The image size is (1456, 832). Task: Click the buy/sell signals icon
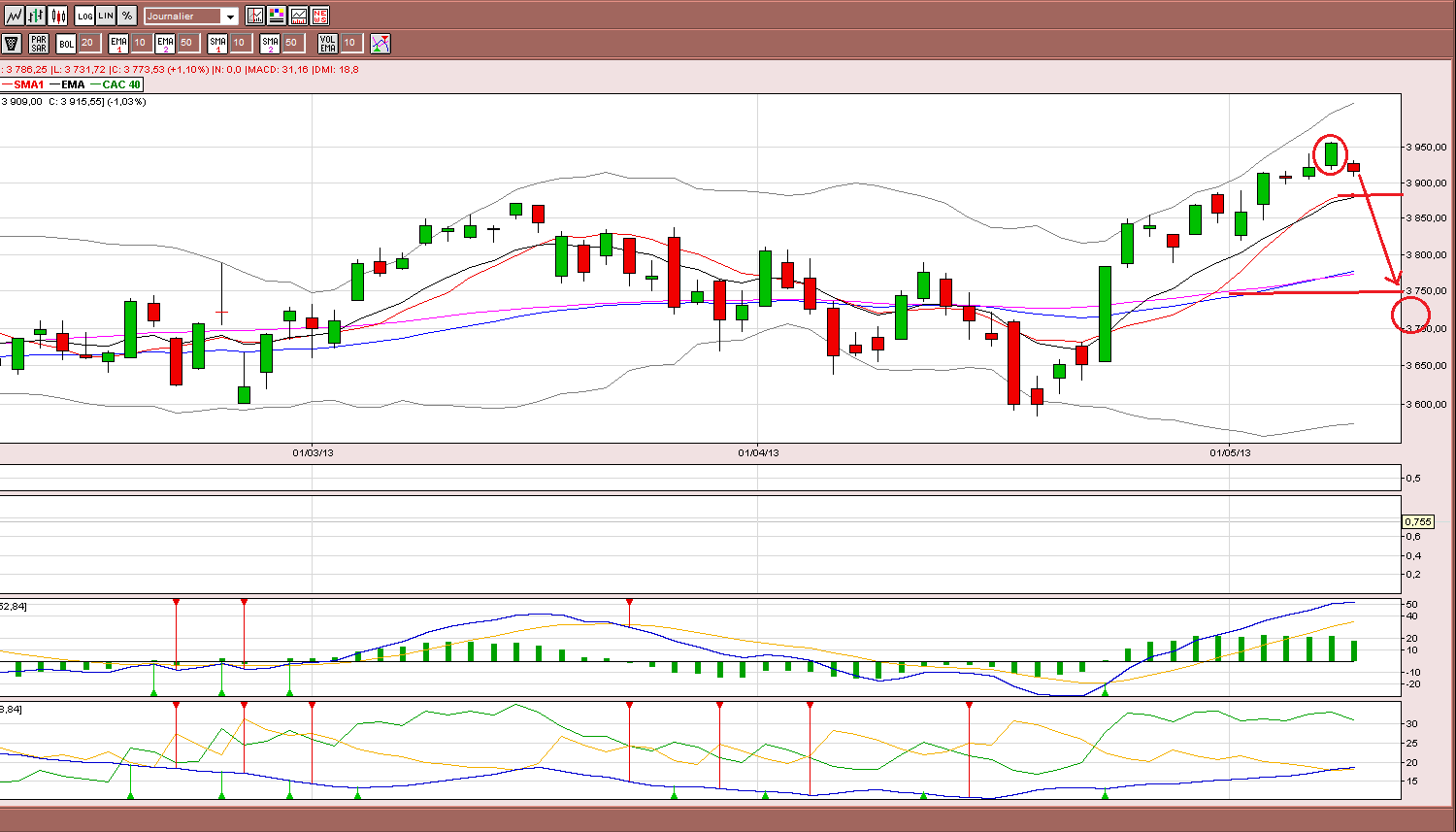click(380, 43)
